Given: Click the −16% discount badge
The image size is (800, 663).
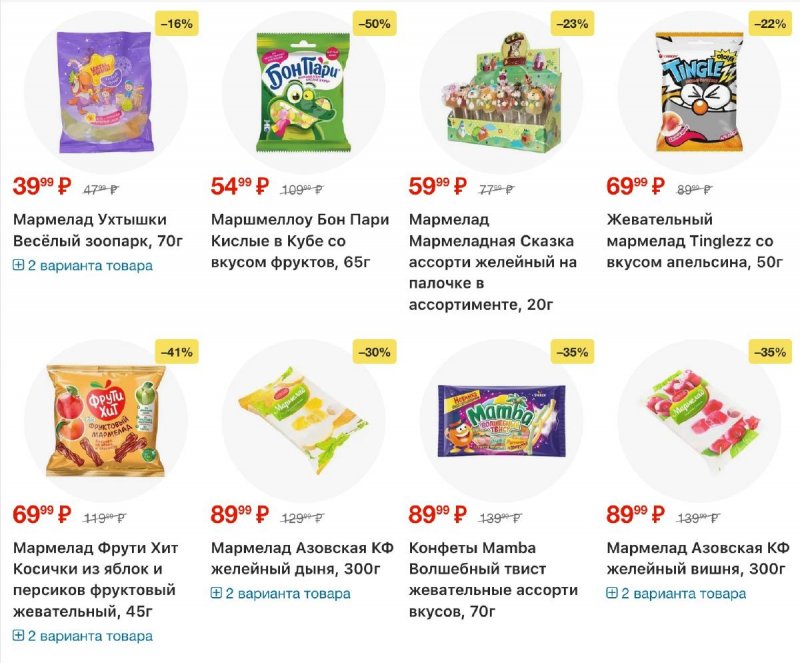Looking at the screenshot, I should [176, 23].
